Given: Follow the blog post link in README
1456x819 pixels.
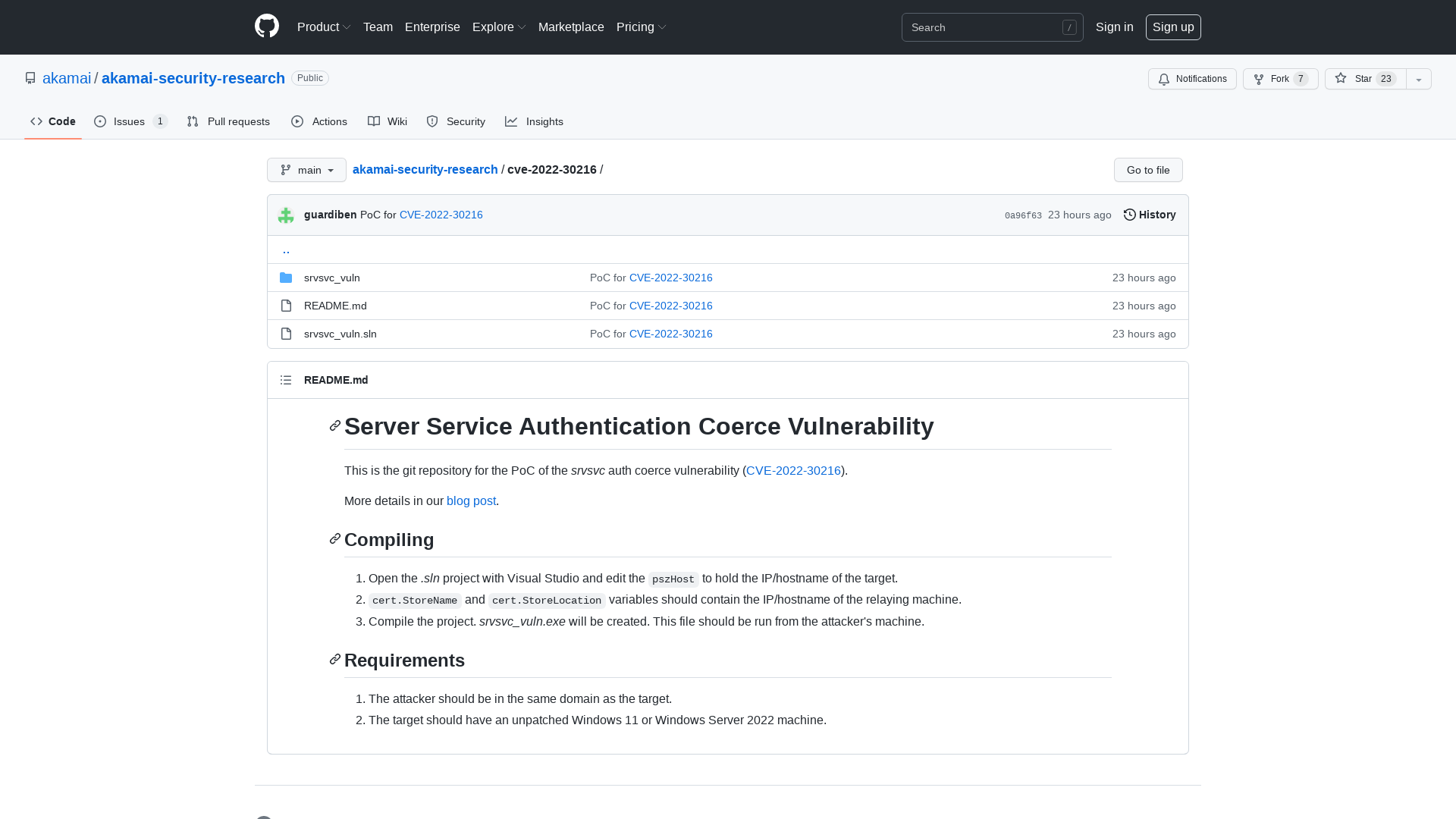Looking at the screenshot, I should 471,500.
